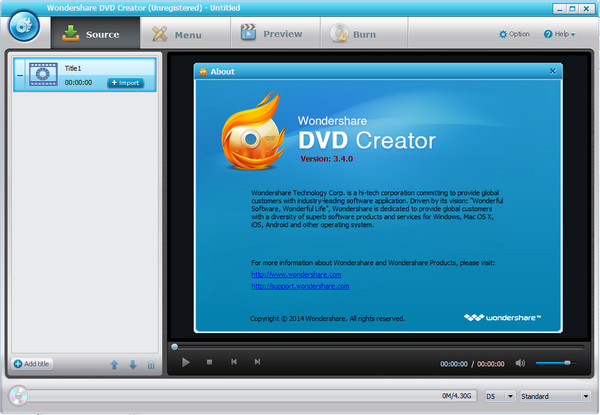Viewport: 600px width, 415px height.
Task: Open the D5 disc type dropdown
Action: (500, 396)
